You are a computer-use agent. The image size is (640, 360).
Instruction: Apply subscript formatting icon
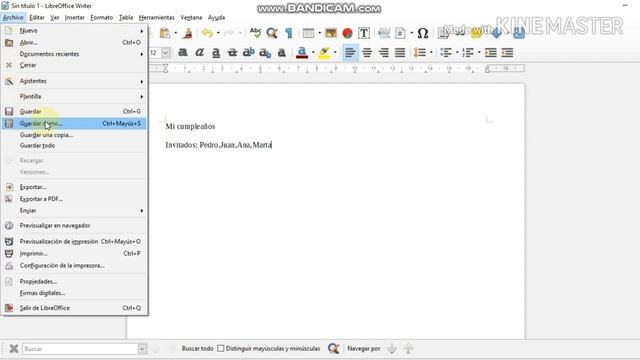coord(265,53)
